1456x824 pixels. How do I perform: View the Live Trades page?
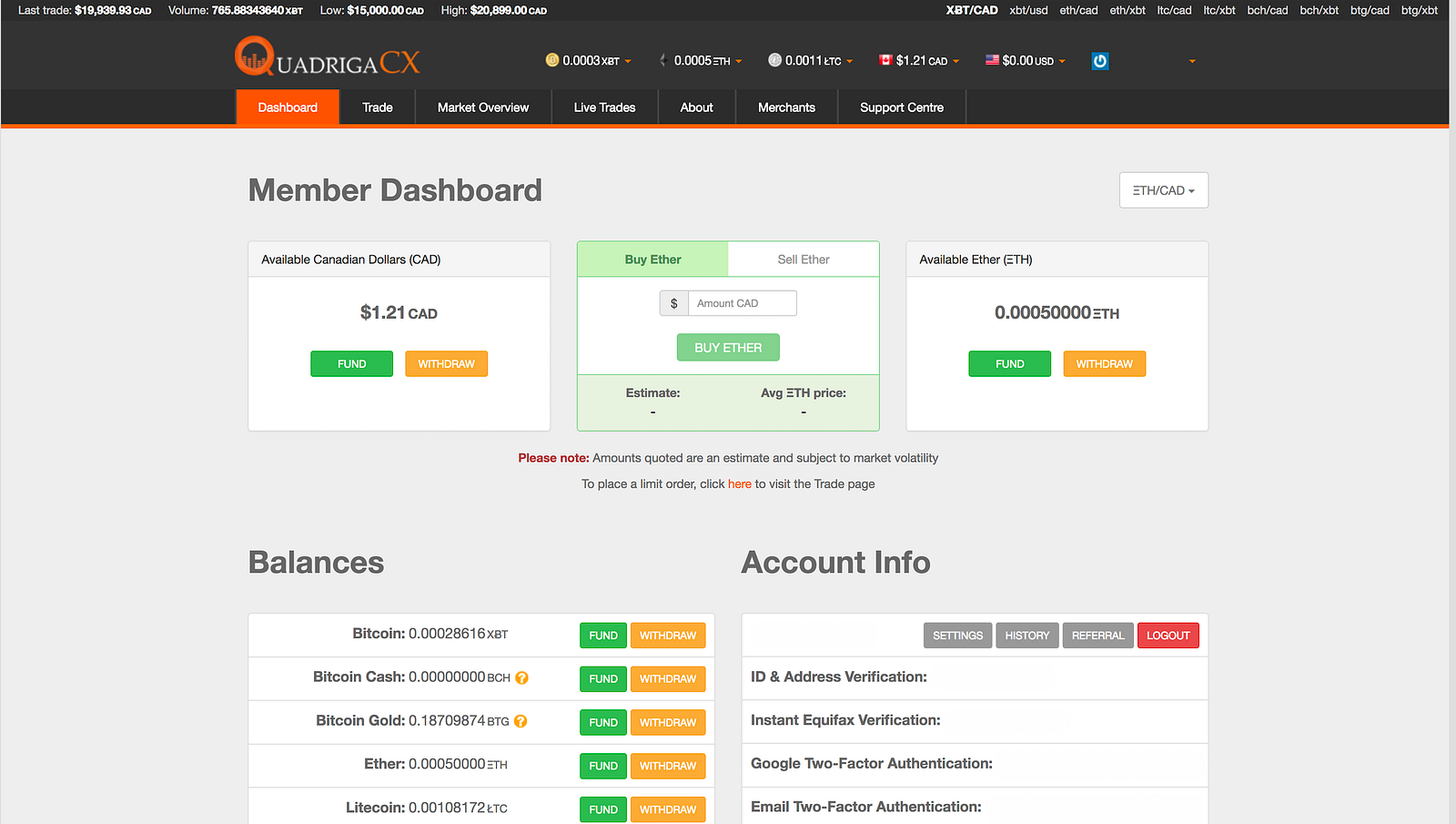point(605,107)
